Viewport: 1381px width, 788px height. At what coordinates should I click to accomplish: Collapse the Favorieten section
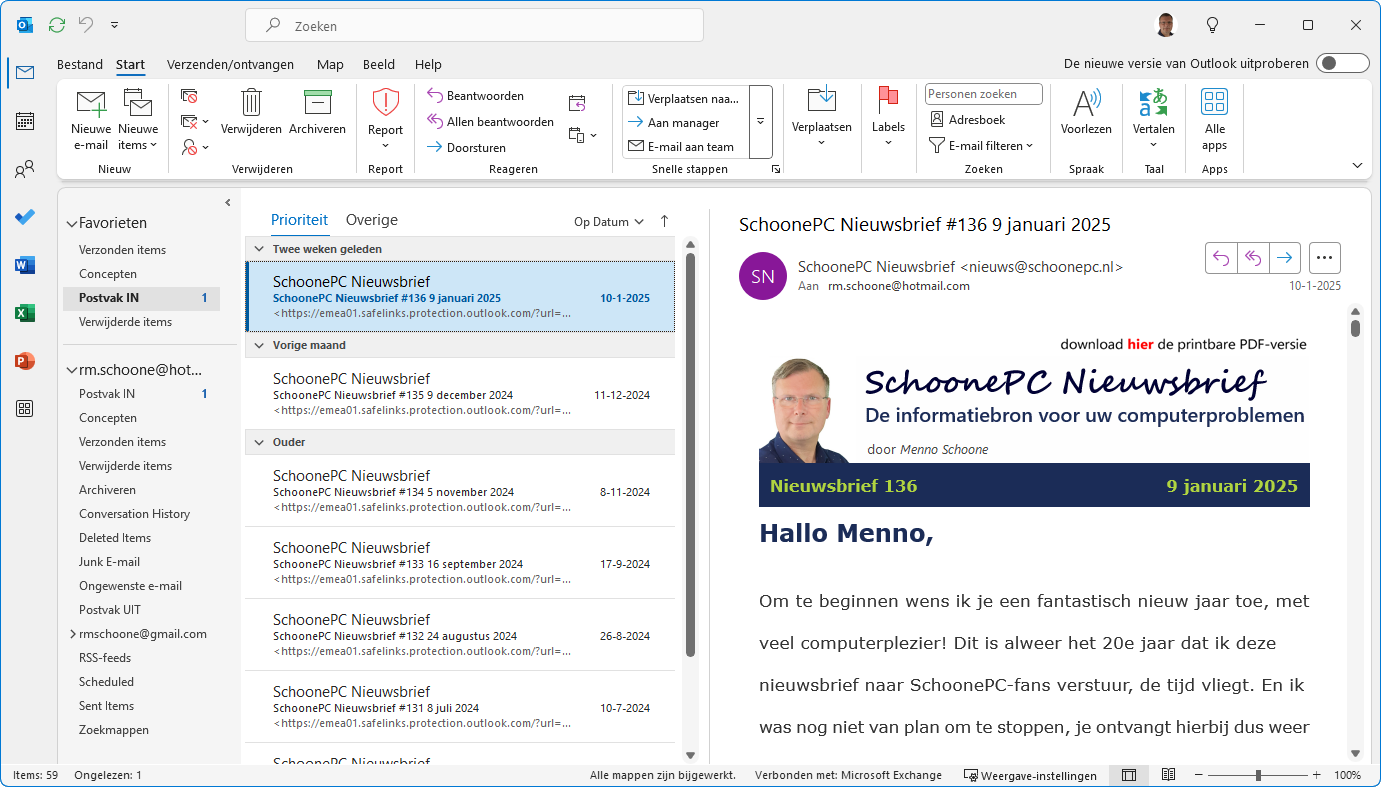(71, 223)
